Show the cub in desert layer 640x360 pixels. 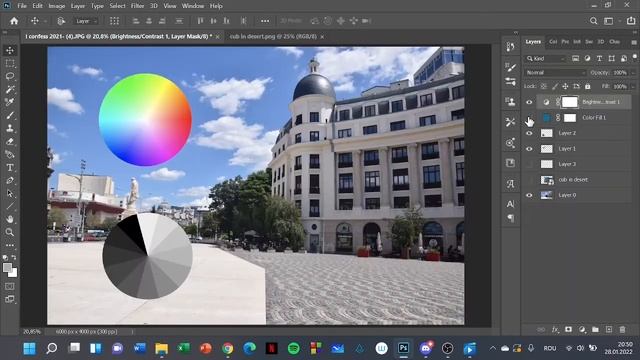coord(529,180)
